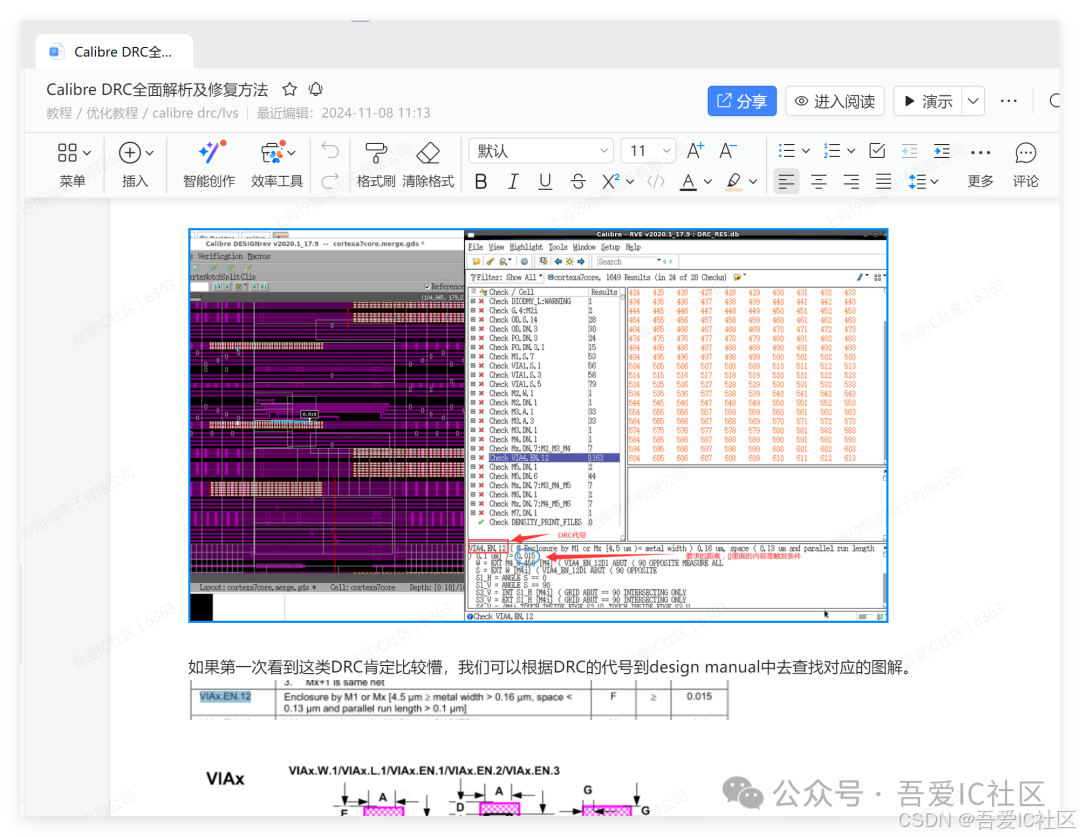This screenshot has width=1080, height=837.
Task: Activate 格式刷 format painter
Action: point(375,164)
